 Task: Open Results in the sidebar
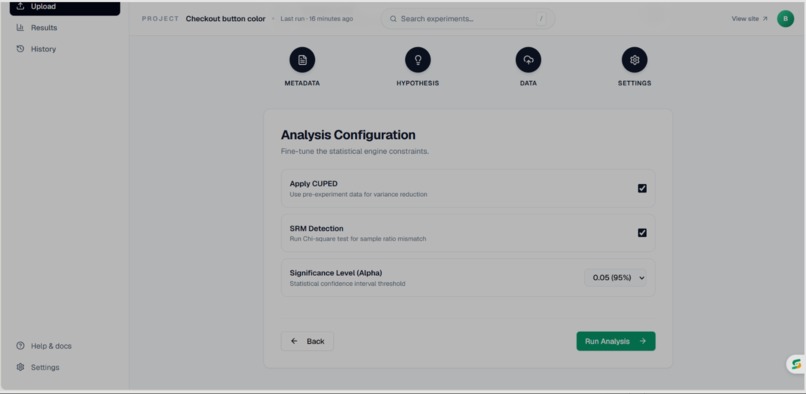tap(44, 28)
